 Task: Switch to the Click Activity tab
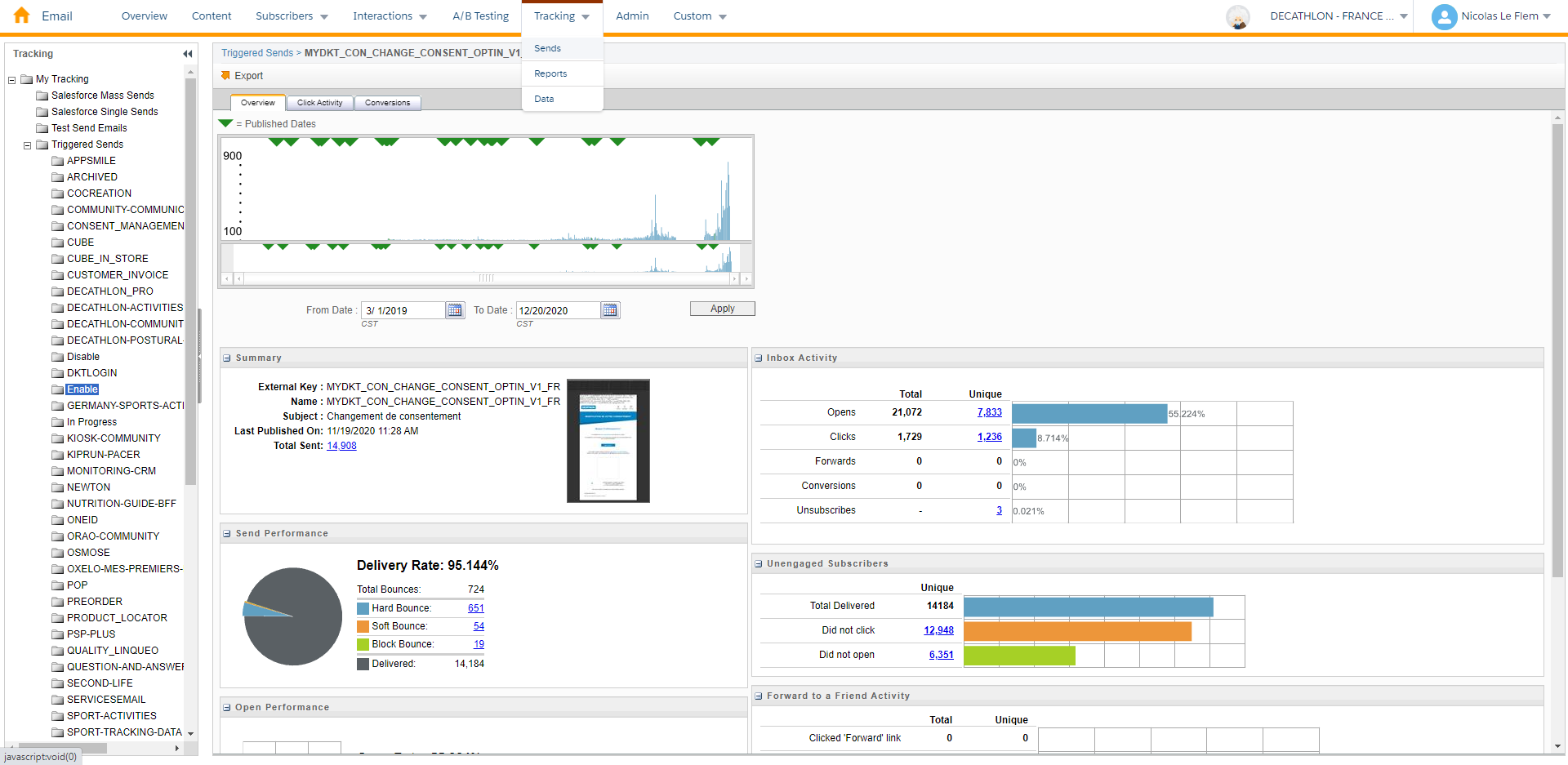320,103
